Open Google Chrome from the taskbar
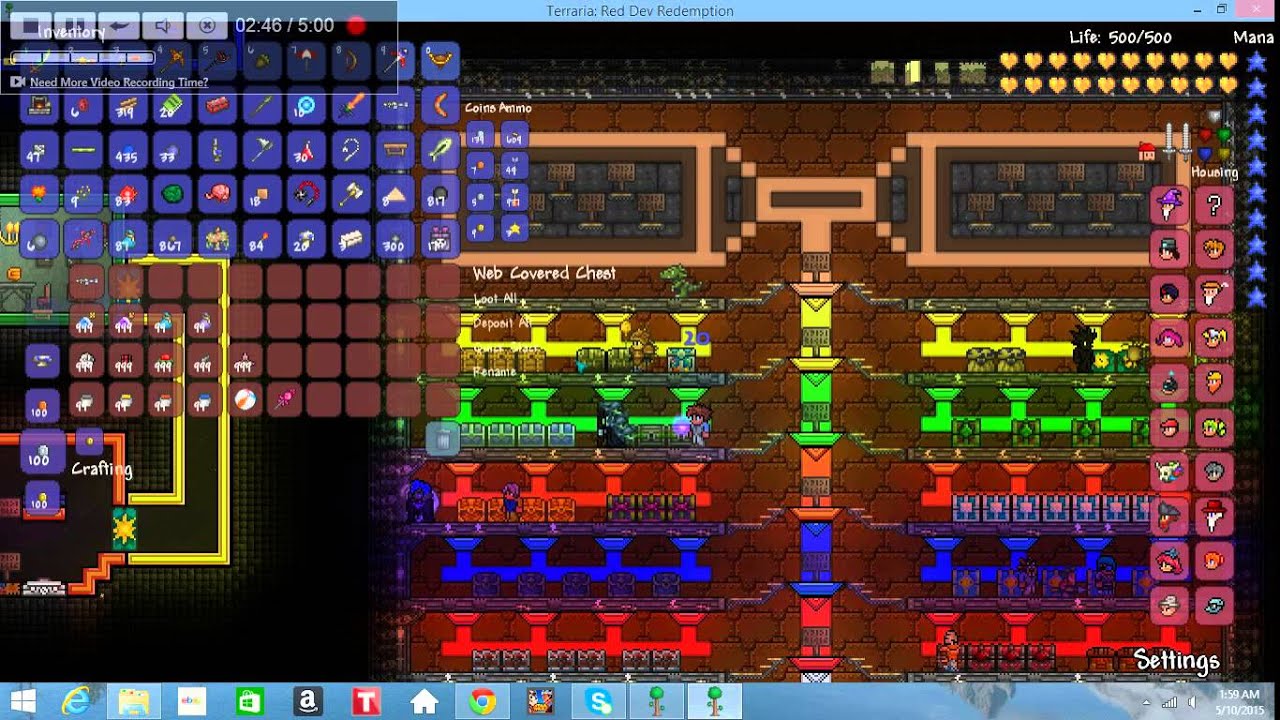 click(x=482, y=701)
